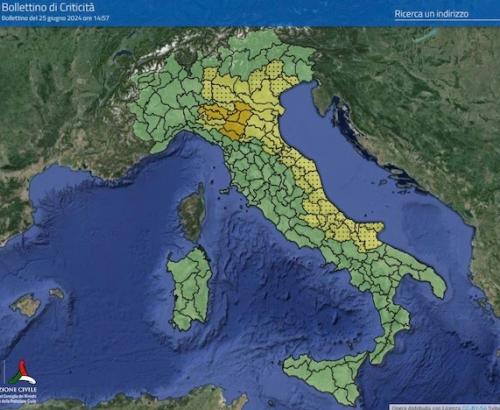Click the Protezione Civile logo
The height and width of the screenshot is (410, 500).
coord(22,372)
